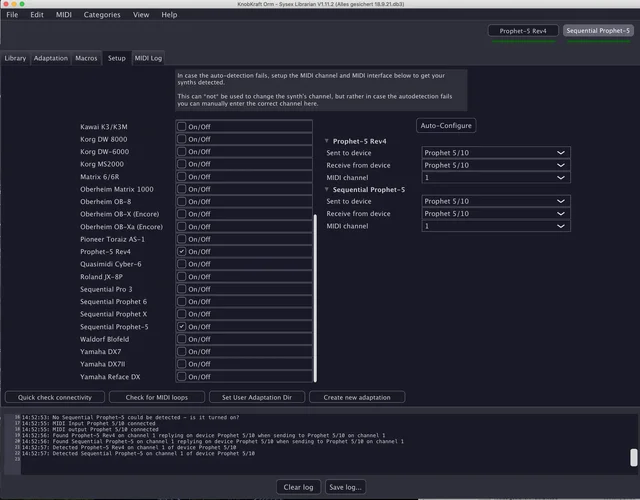Open the Categories menu
Image resolution: width=640 pixels, height=500 pixels.
(102, 15)
